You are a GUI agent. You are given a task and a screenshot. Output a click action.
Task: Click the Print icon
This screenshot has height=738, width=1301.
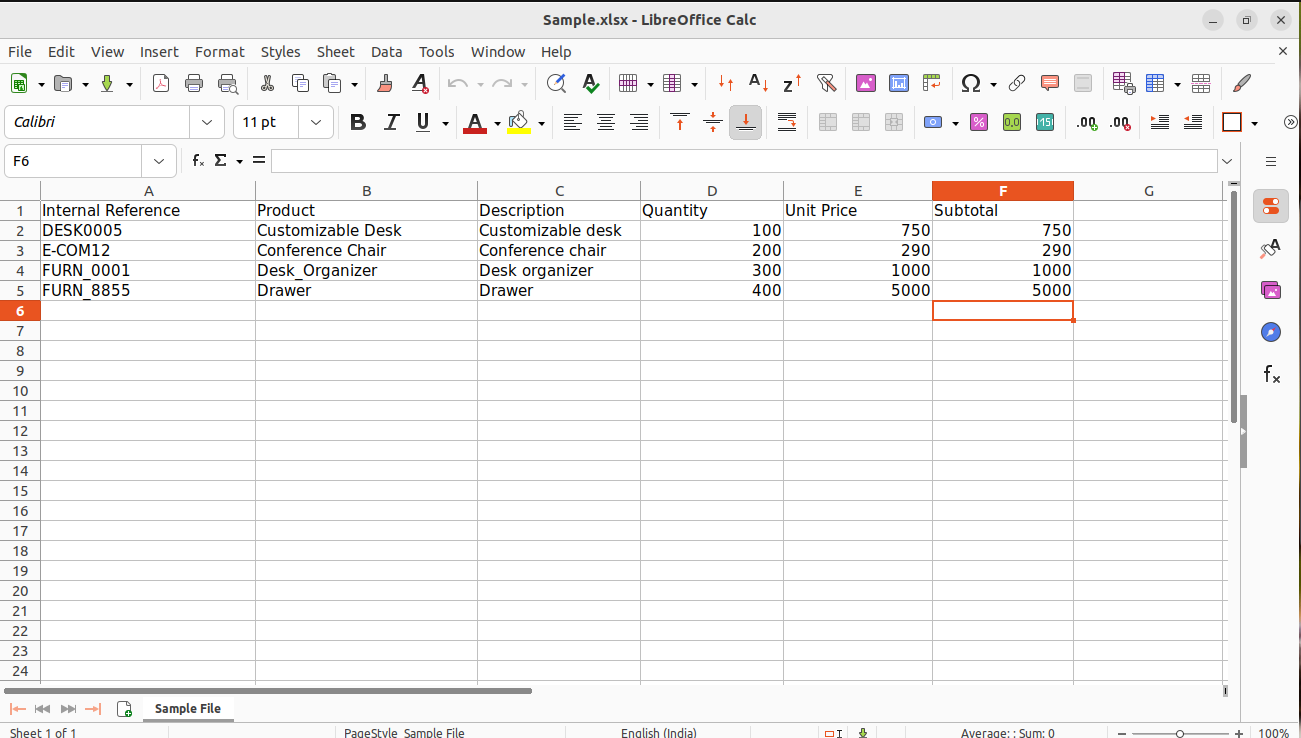click(194, 84)
